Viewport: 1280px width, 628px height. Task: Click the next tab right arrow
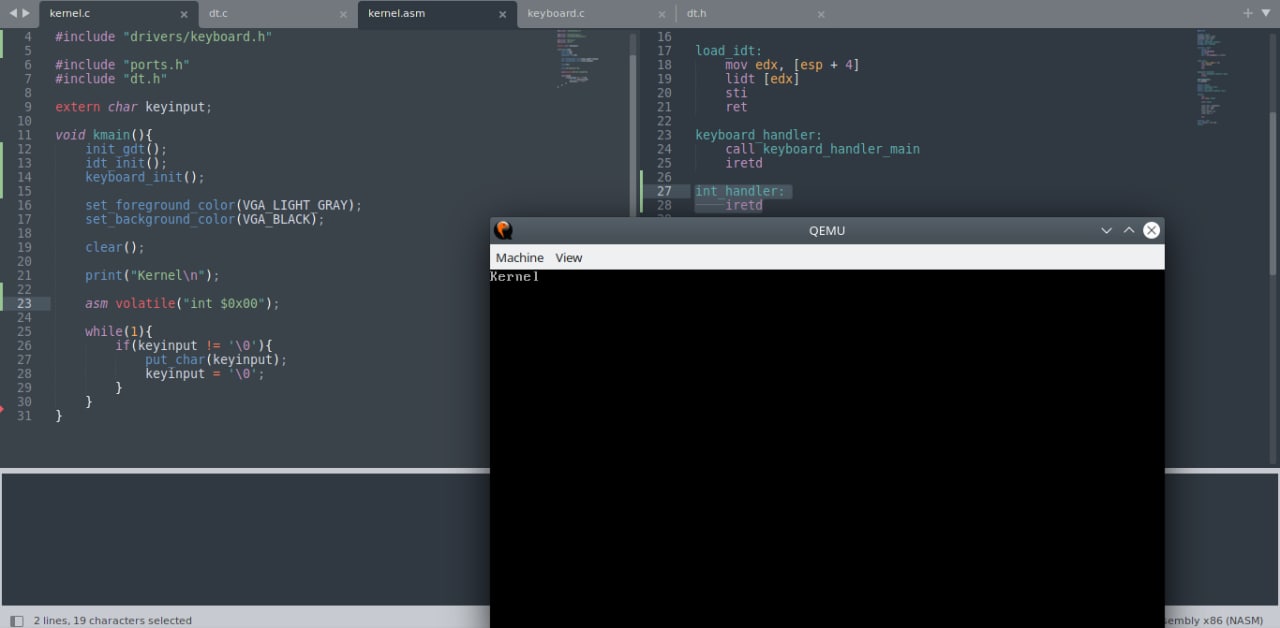coord(26,13)
